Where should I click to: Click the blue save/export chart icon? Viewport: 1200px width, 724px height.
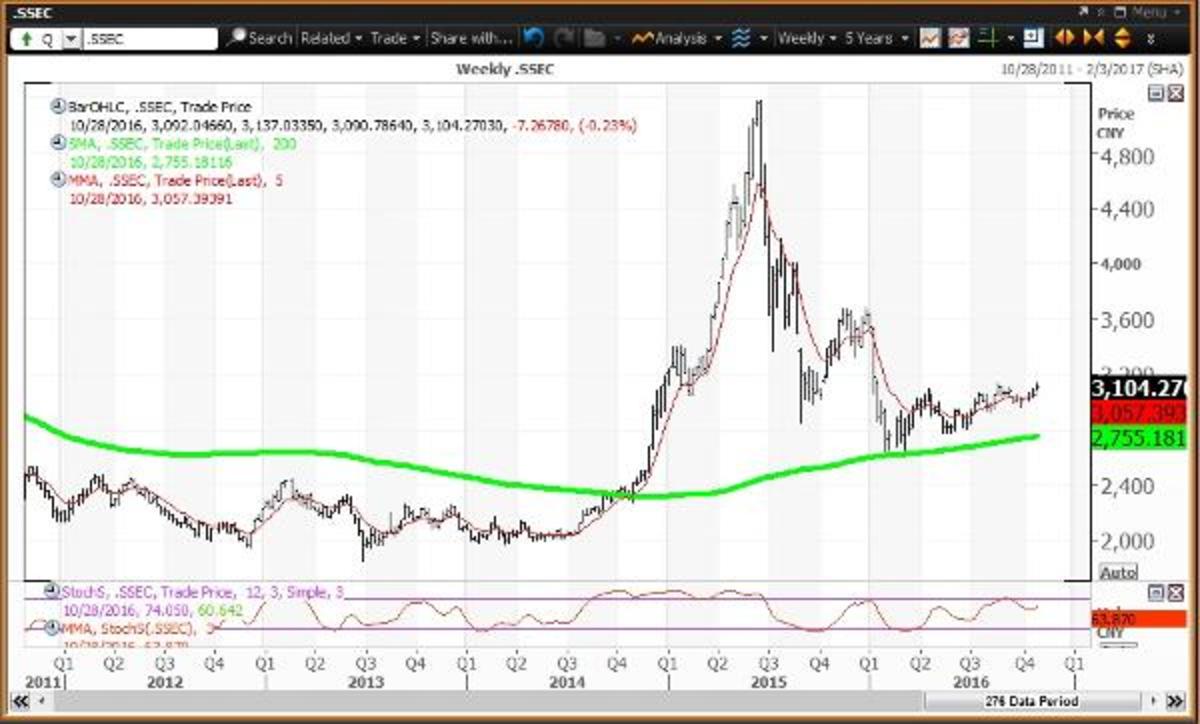click(x=1033, y=38)
